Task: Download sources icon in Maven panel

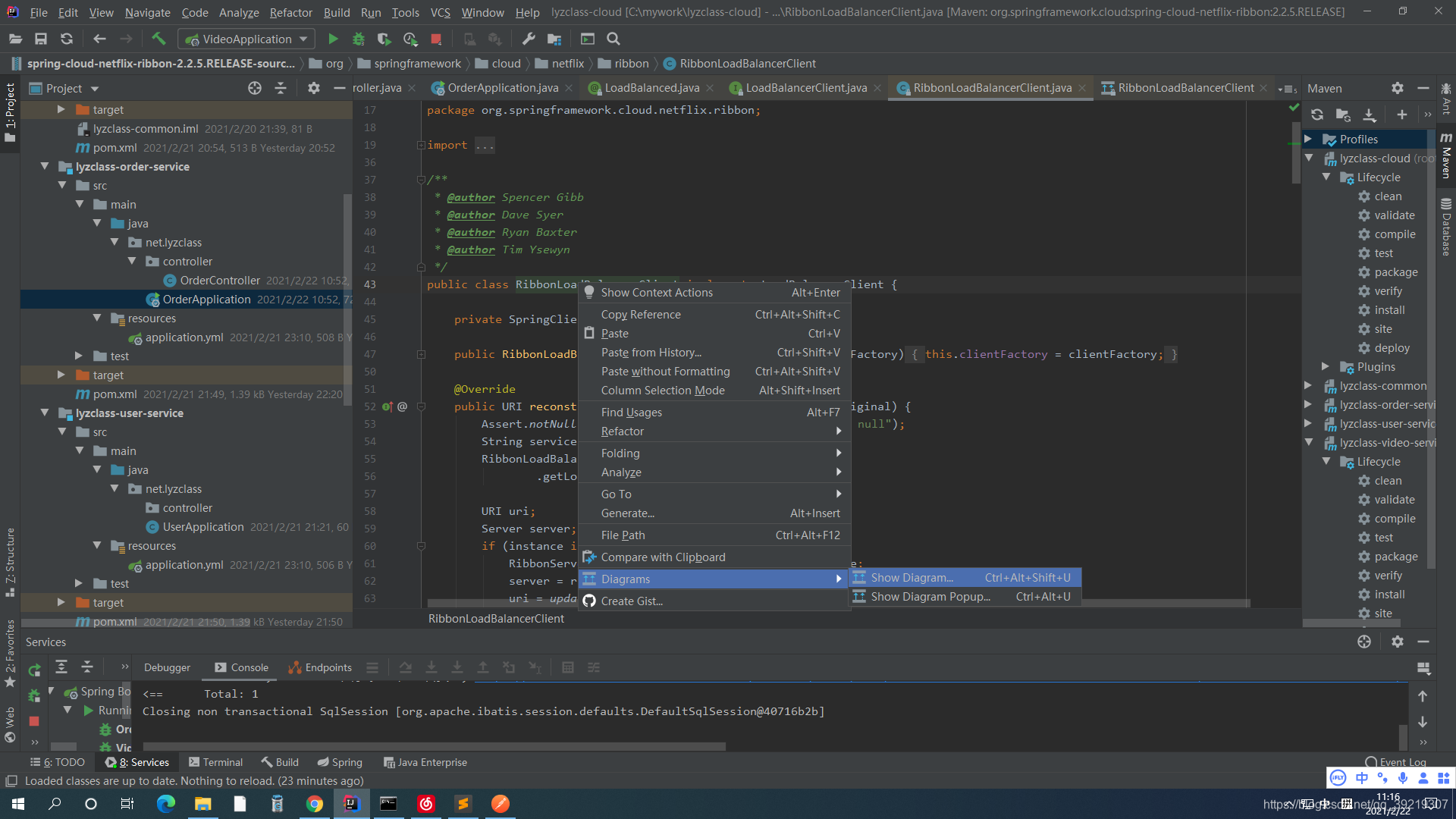Action: click(1369, 115)
